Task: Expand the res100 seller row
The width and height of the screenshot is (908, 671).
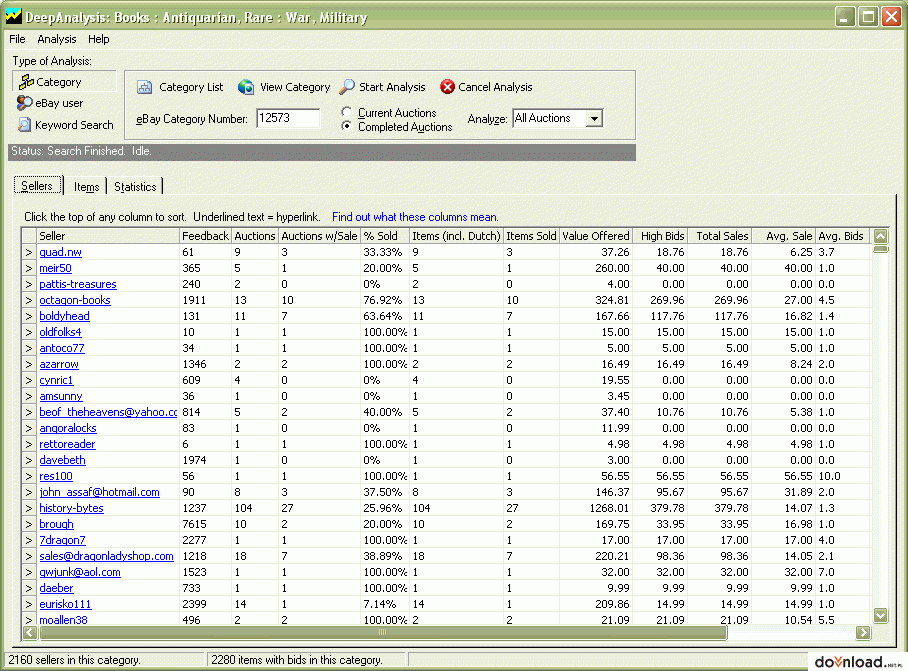Action: tap(29, 476)
